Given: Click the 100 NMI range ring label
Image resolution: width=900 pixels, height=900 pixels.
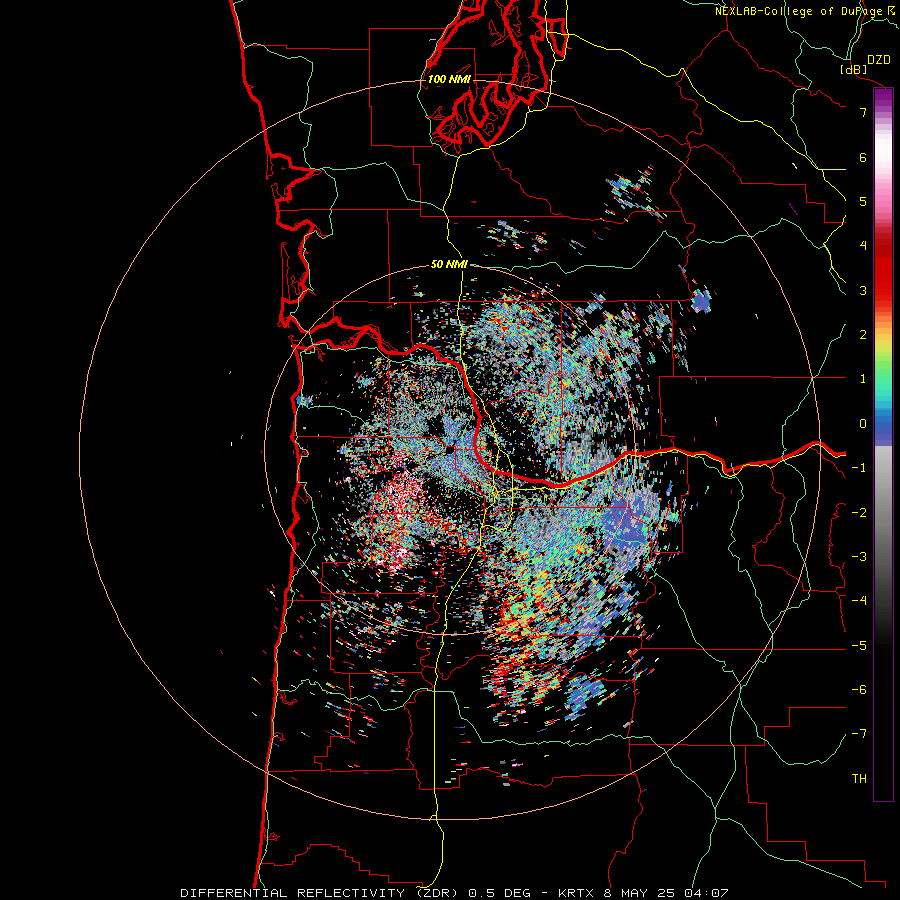Looking at the screenshot, I should click(x=449, y=79).
